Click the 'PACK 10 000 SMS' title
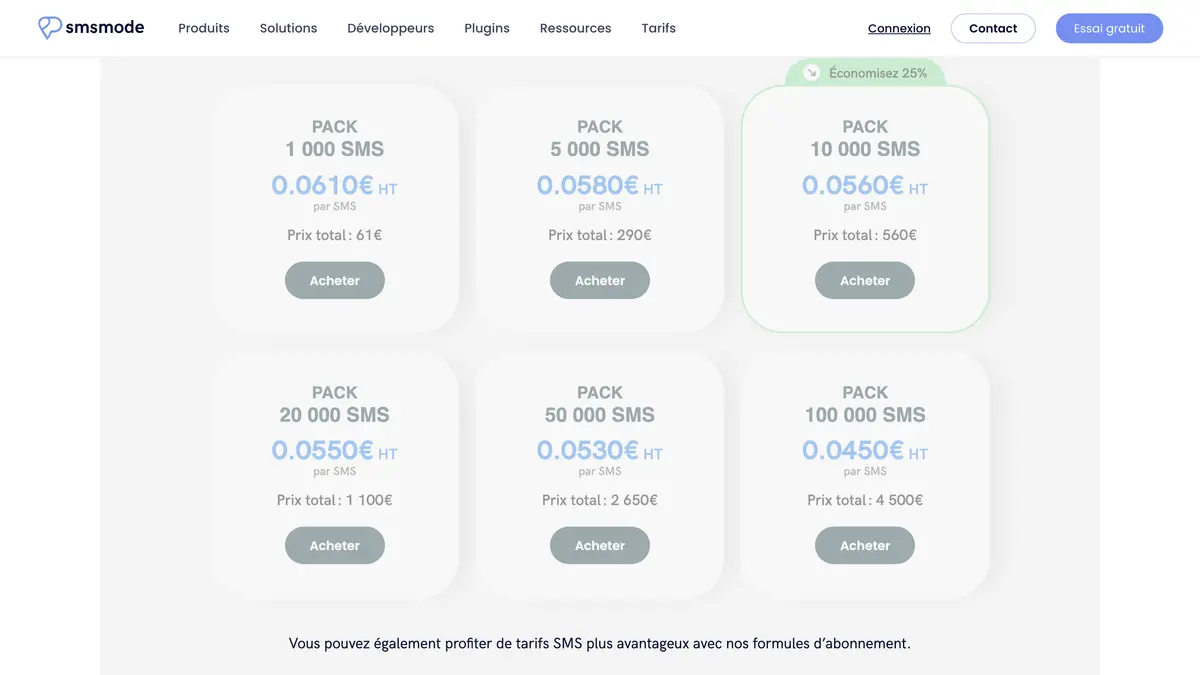The height and width of the screenshot is (675, 1200). tap(865, 138)
